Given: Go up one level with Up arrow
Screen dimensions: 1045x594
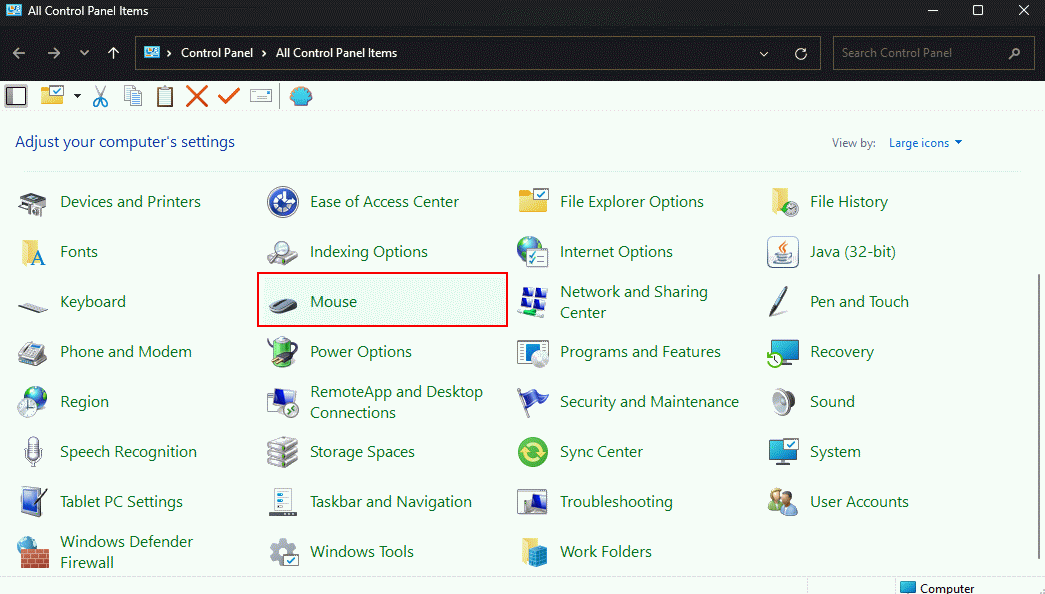Looking at the screenshot, I should pos(113,53).
